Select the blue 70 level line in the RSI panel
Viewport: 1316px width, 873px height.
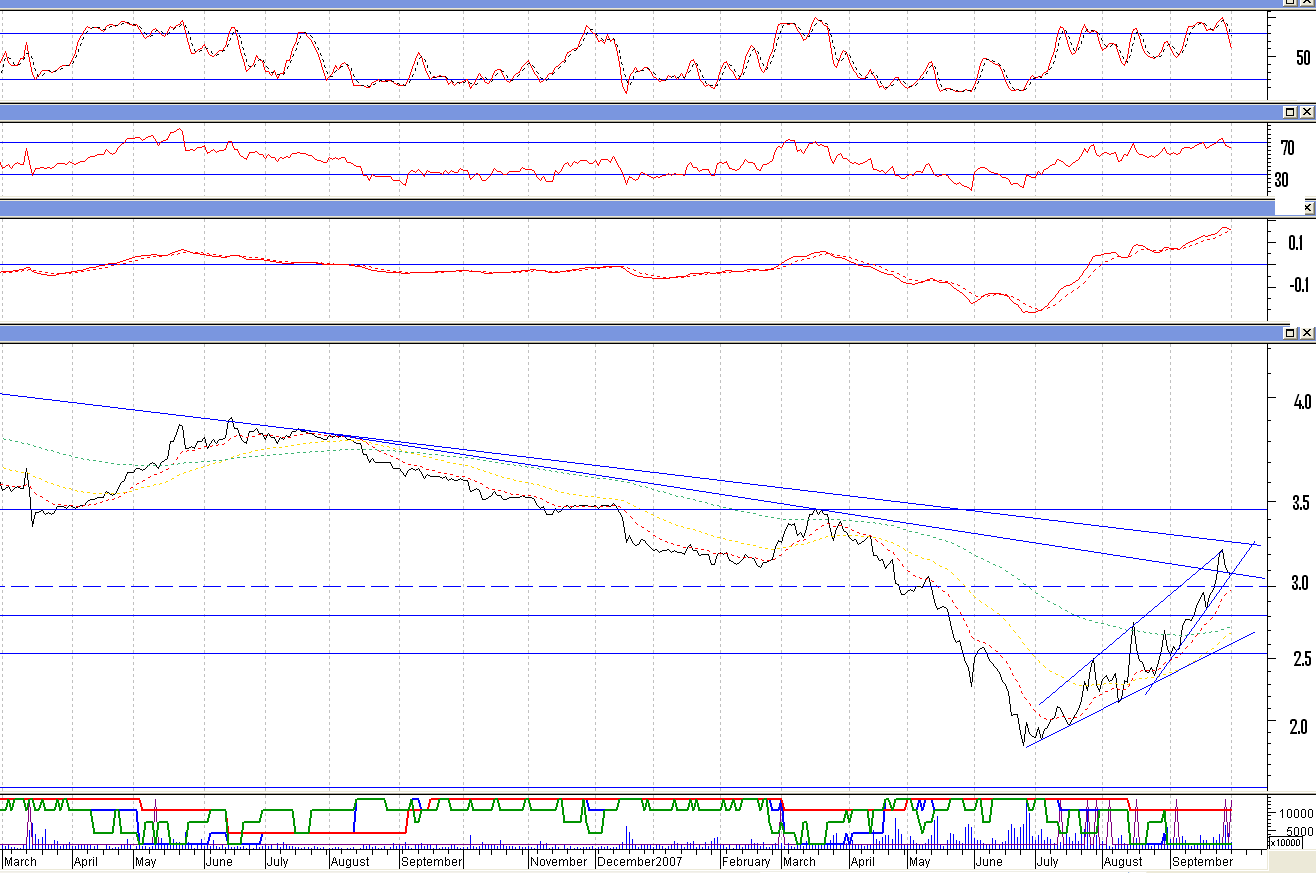500,143
